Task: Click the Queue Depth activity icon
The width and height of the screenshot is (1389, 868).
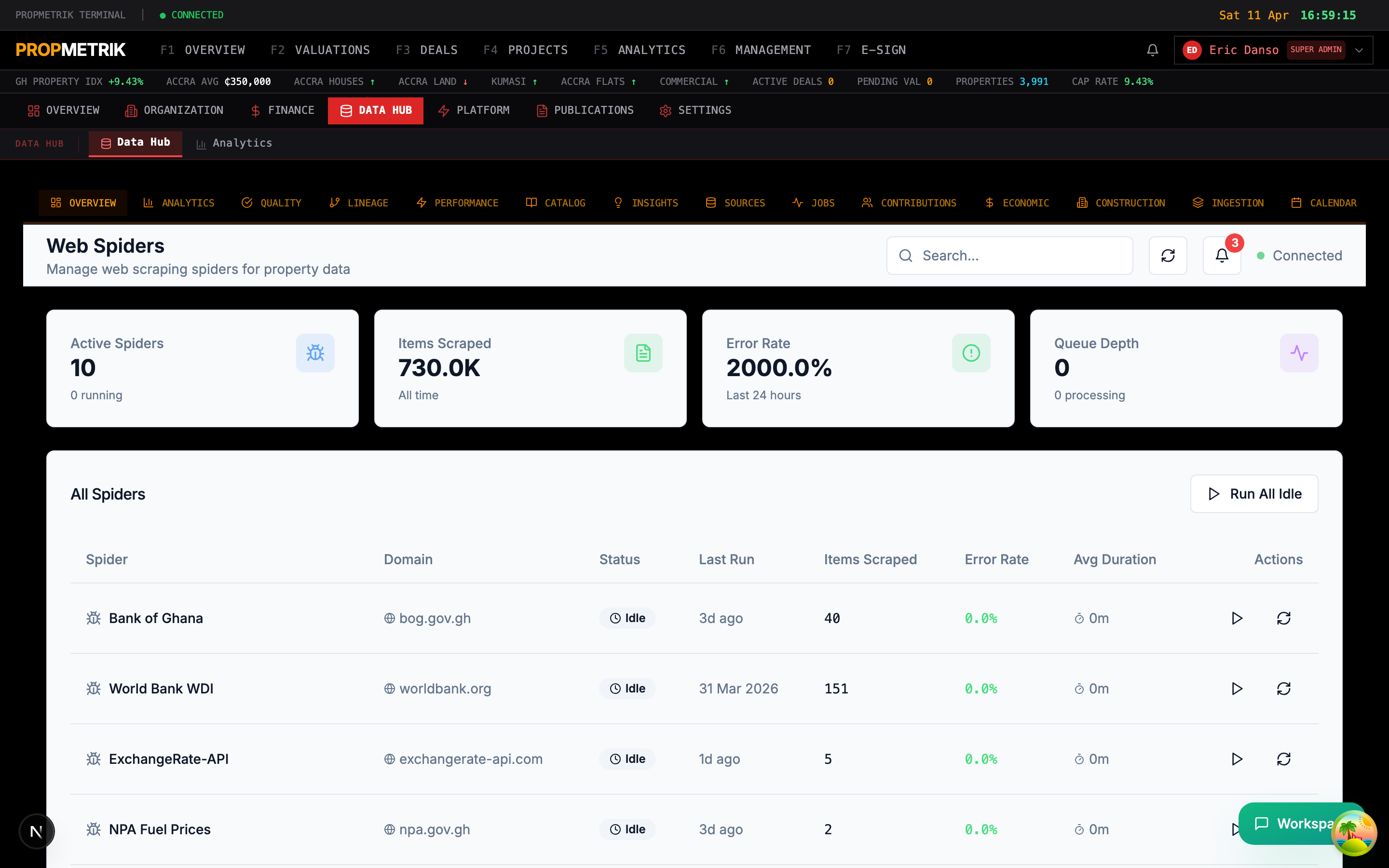Action: [x=1299, y=353]
